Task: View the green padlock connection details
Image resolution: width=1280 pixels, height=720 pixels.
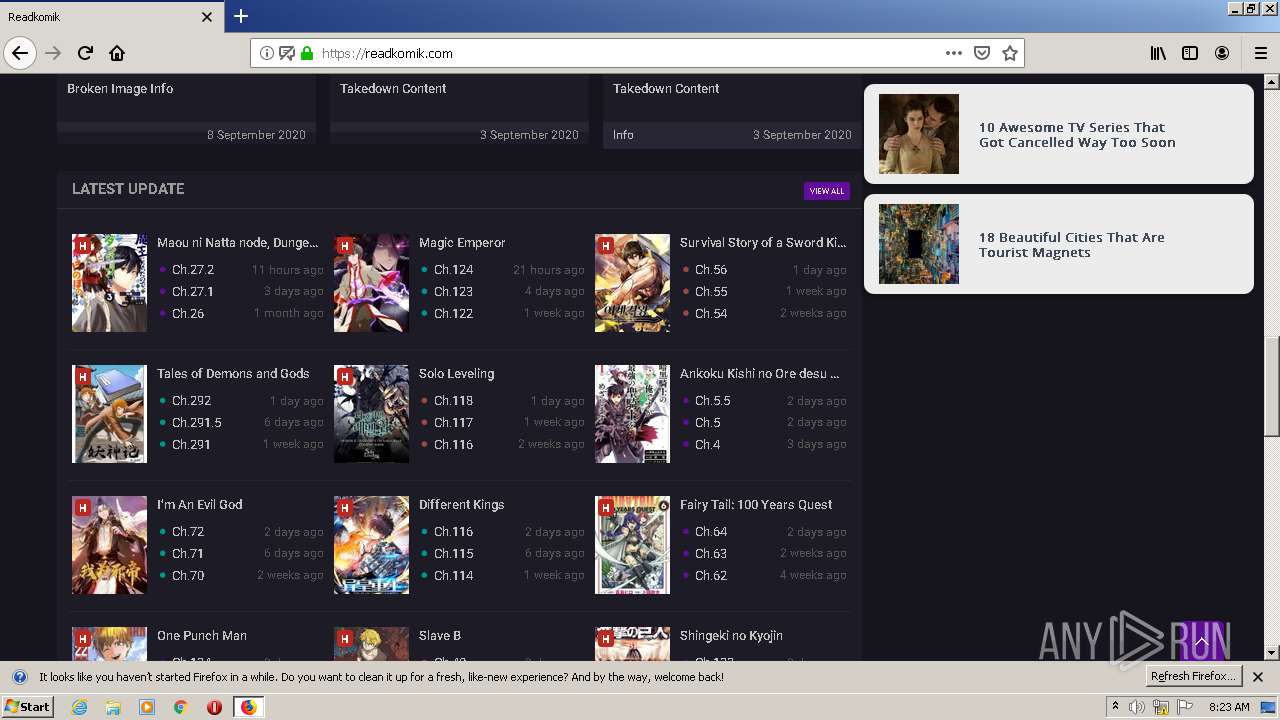Action: click(307, 53)
